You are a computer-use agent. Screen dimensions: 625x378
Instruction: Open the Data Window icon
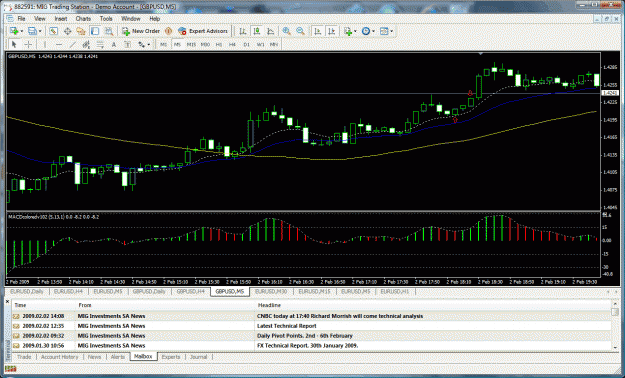tap(67, 31)
